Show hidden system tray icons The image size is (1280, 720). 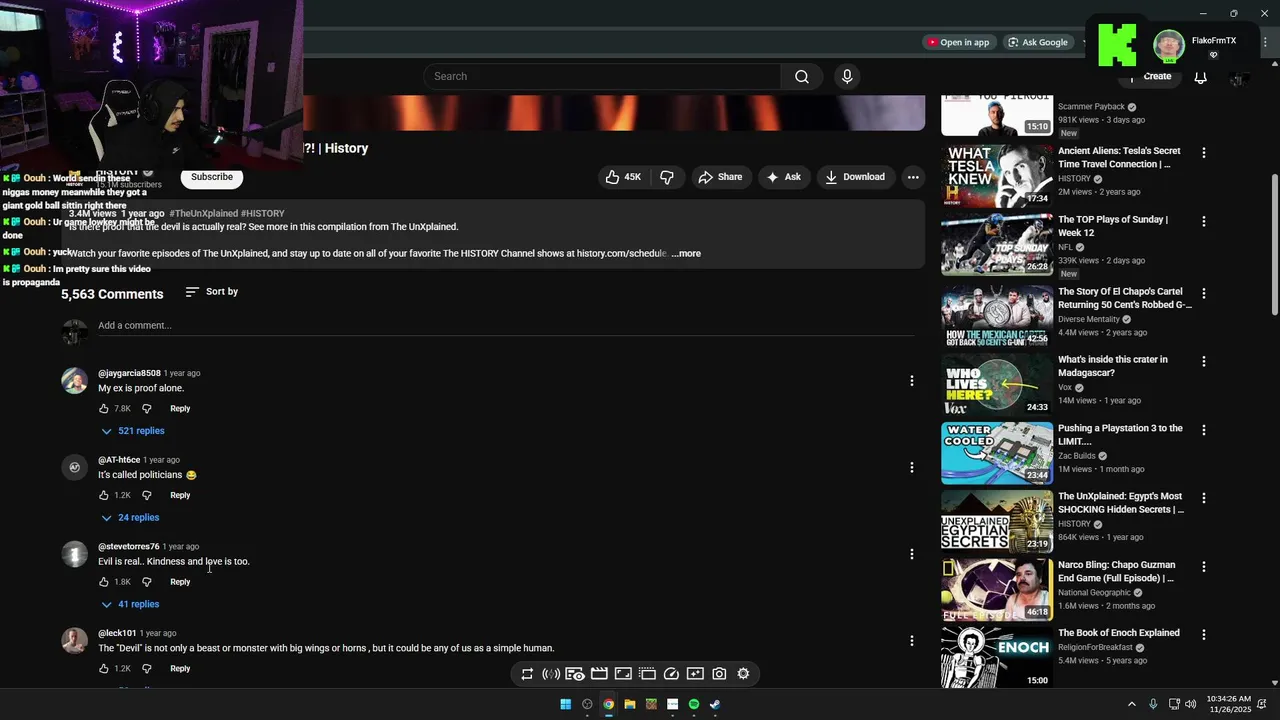(1132, 704)
